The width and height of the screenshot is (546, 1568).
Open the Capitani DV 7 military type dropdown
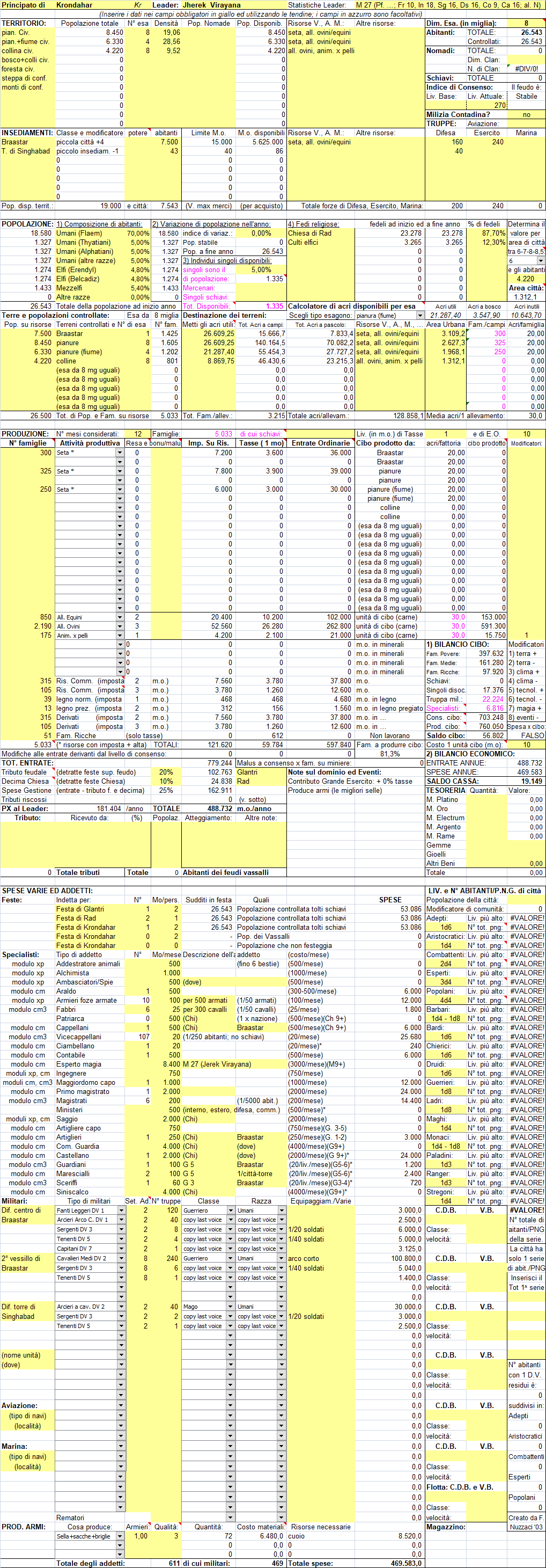(121, 1249)
